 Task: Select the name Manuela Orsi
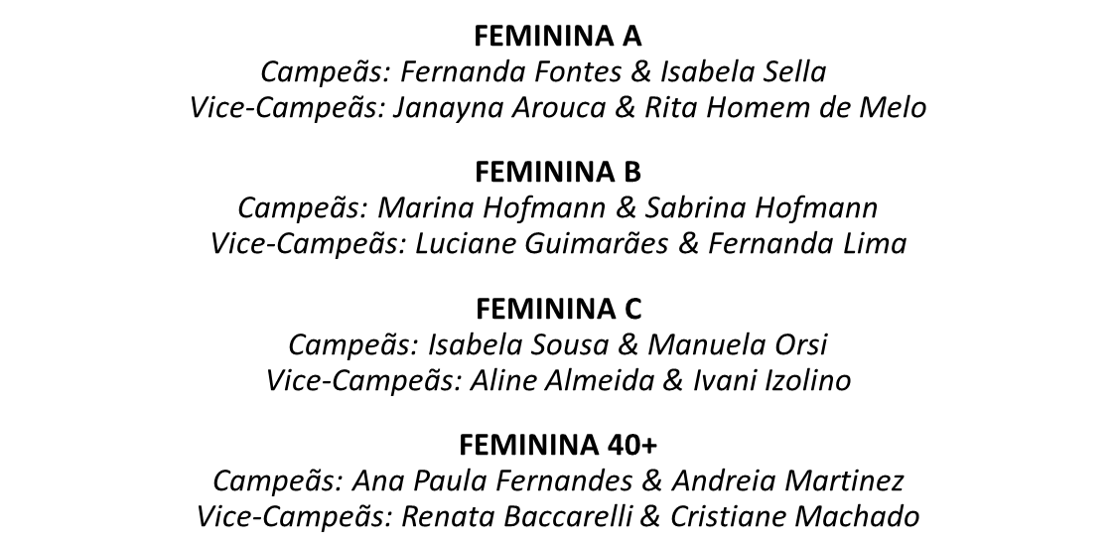738,344
